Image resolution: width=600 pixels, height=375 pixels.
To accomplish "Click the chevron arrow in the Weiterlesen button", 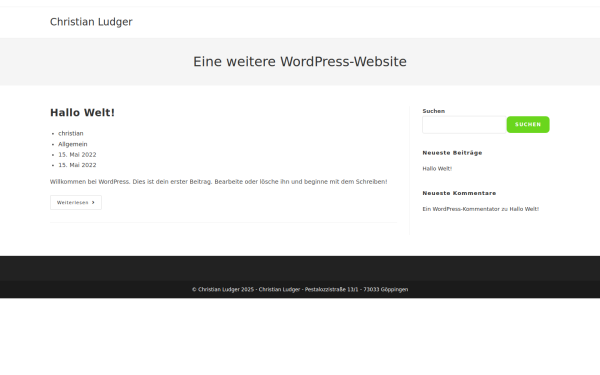I will (93, 202).
